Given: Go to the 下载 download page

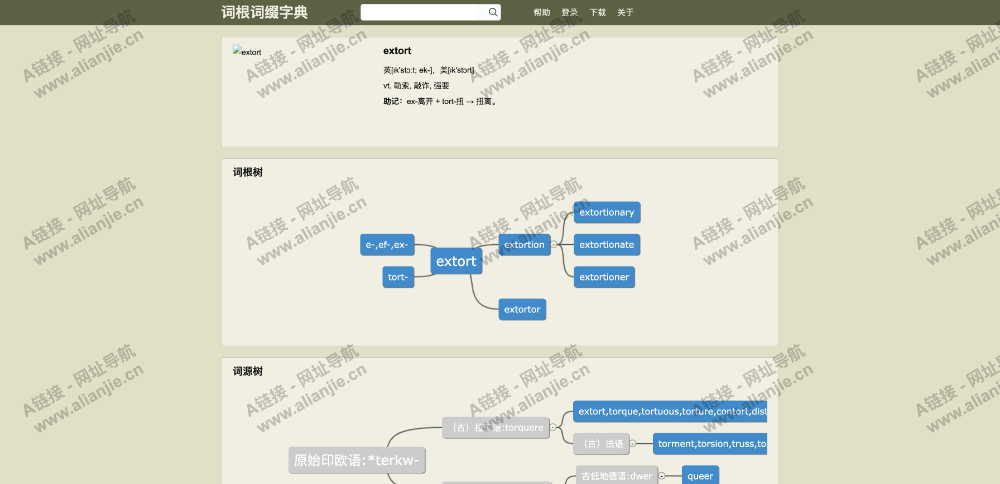Looking at the screenshot, I should 597,12.
